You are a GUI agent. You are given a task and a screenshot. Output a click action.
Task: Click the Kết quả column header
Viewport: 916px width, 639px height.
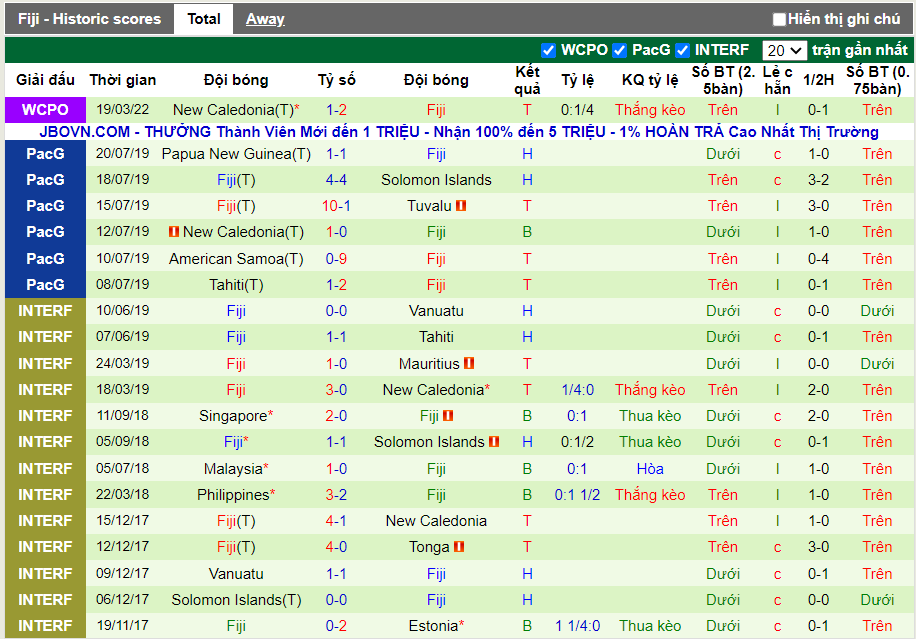(527, 80)
